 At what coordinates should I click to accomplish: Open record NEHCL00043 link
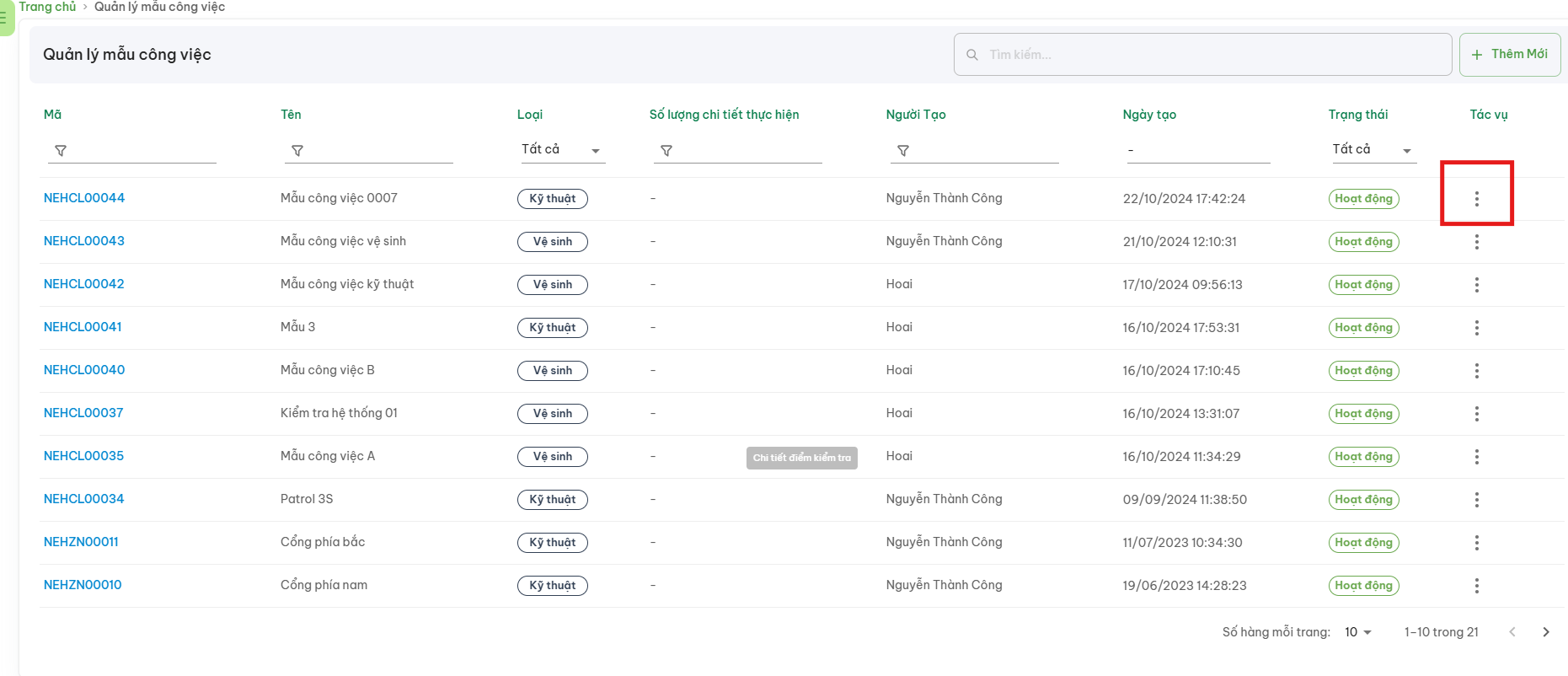tap(84, 241)
